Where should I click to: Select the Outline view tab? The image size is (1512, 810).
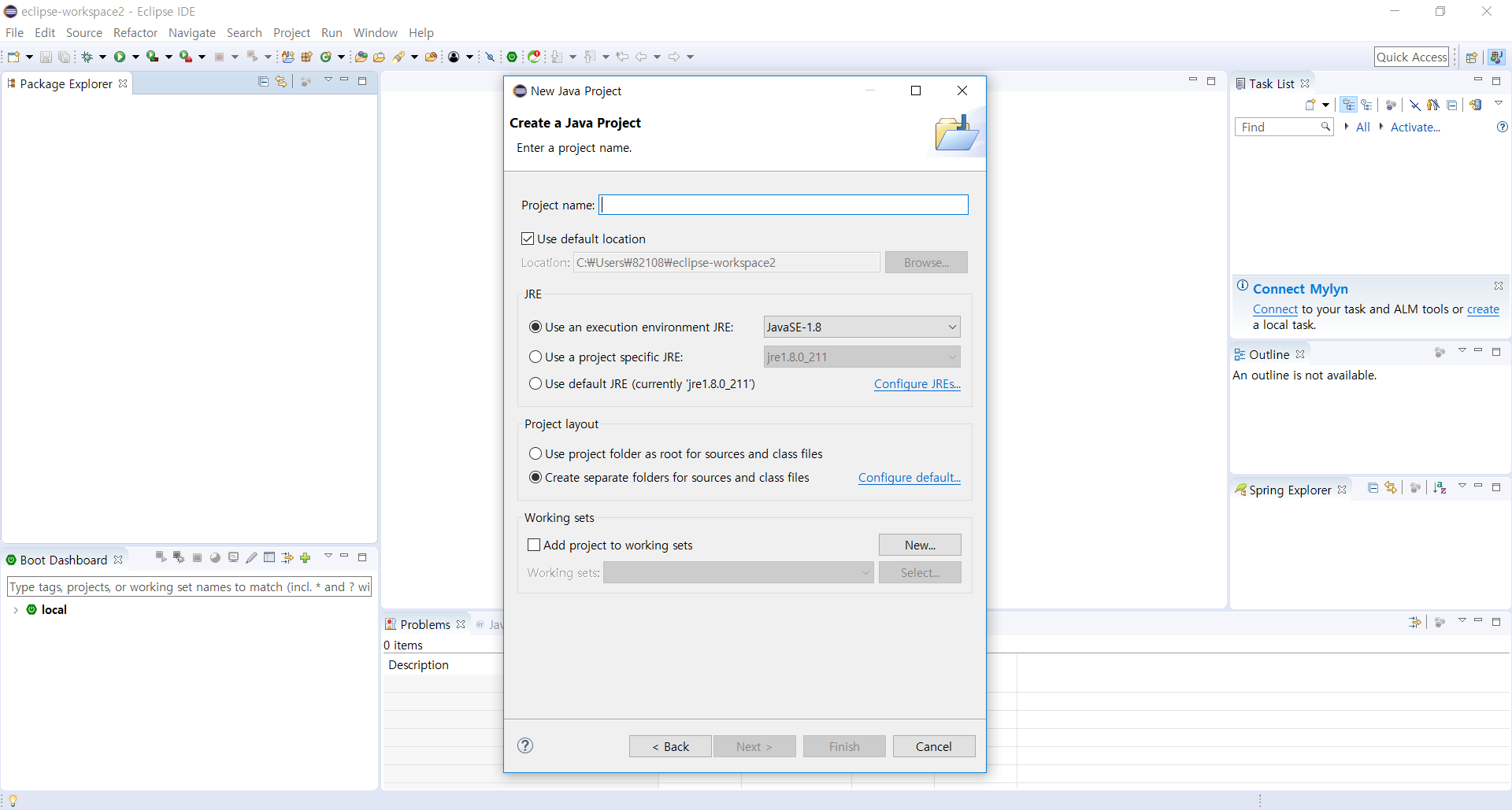coord(1269,354)
